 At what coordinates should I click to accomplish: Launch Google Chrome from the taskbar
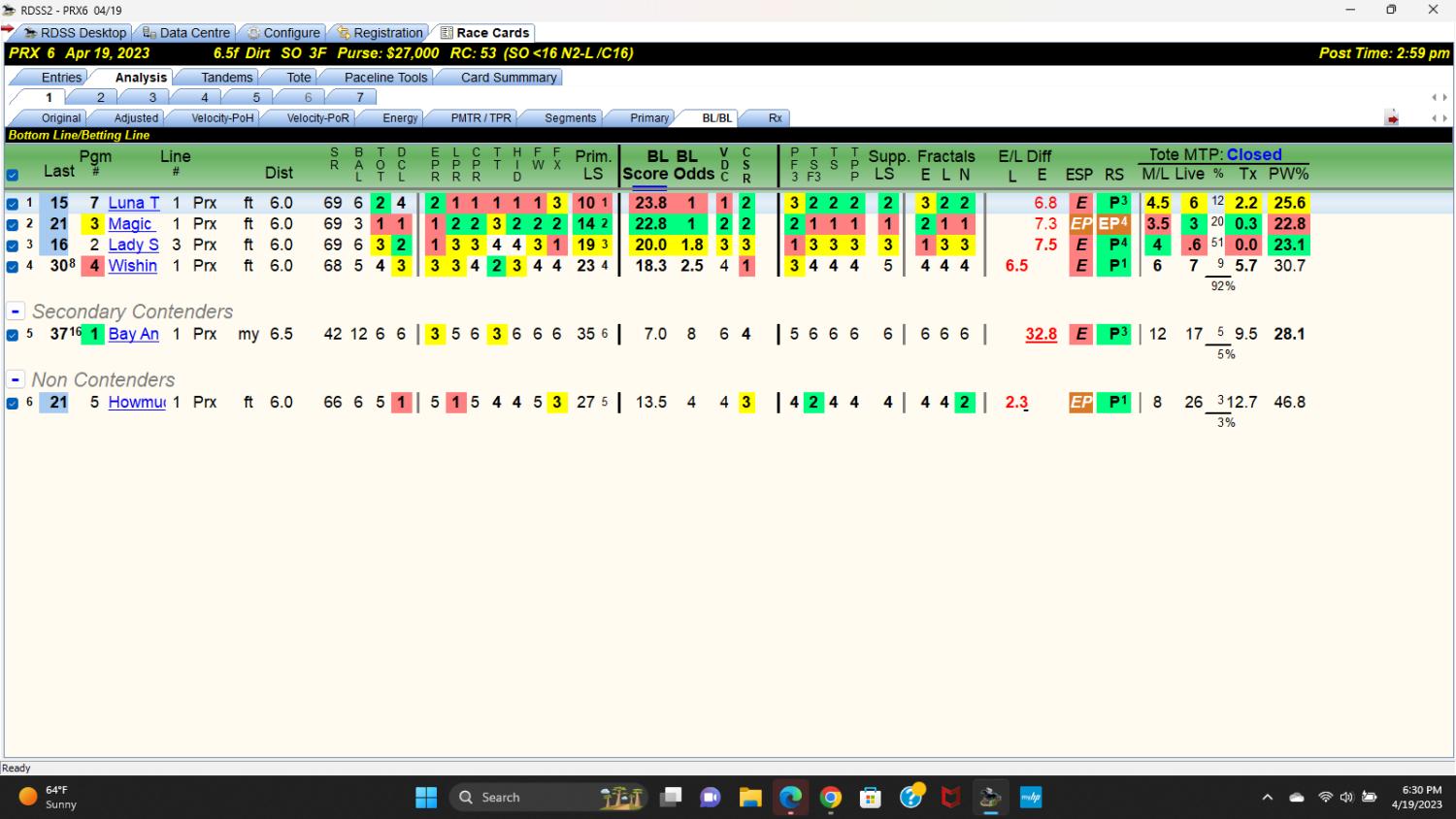click(x=831, y=797)
